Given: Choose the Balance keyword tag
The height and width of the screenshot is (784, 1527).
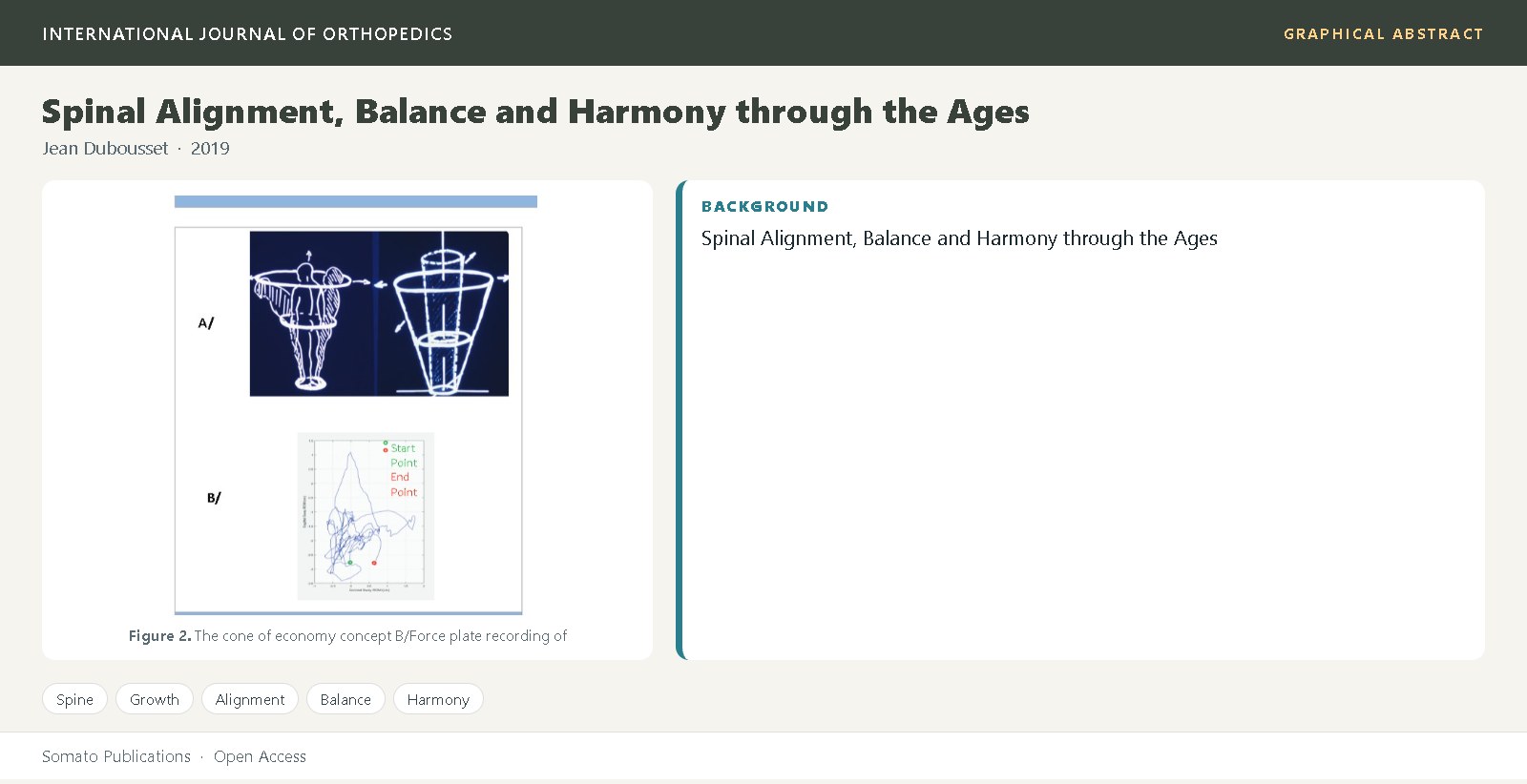Looking at the screenshot, I should point(345,699).
